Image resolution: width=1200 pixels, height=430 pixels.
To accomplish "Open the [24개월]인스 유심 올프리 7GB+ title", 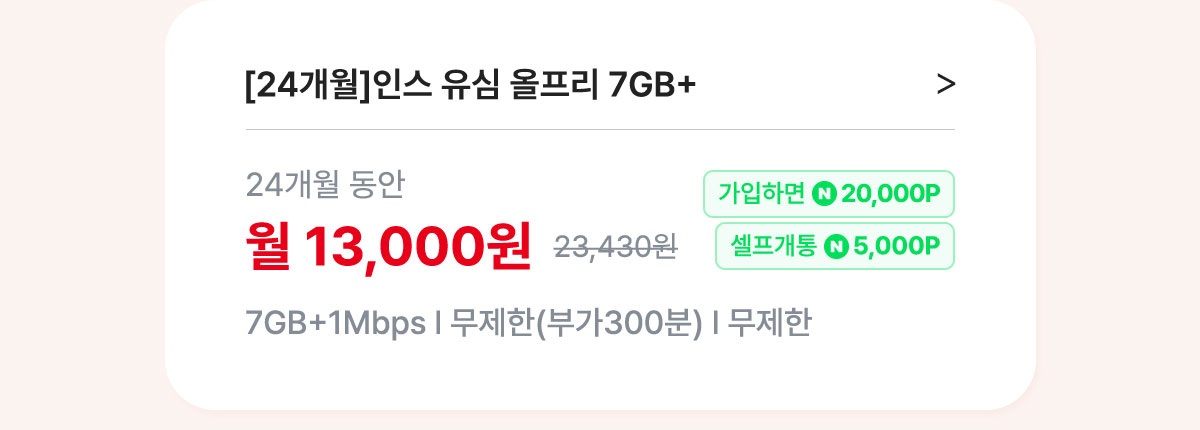I will point(470,87).
